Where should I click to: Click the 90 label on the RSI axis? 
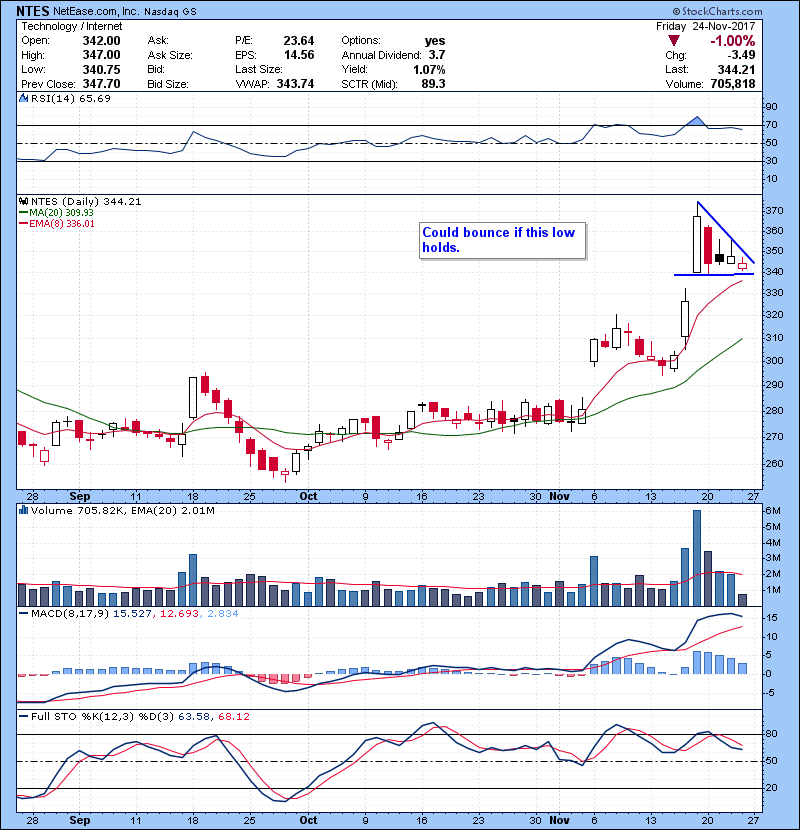(771, 107)
